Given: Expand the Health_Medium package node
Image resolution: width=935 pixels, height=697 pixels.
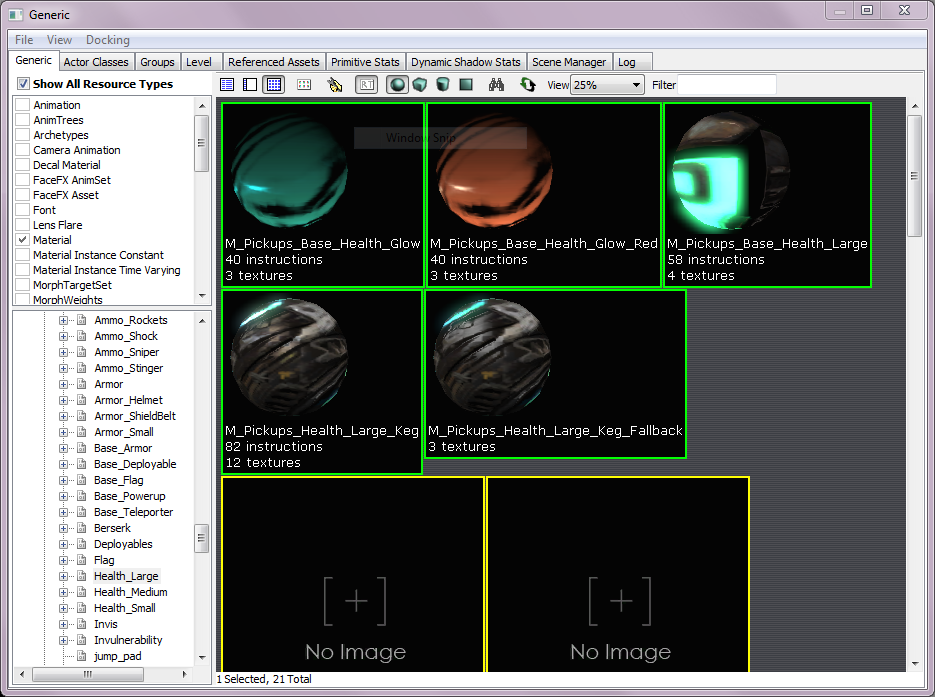Looking at the screenshot, I should 65,592.
